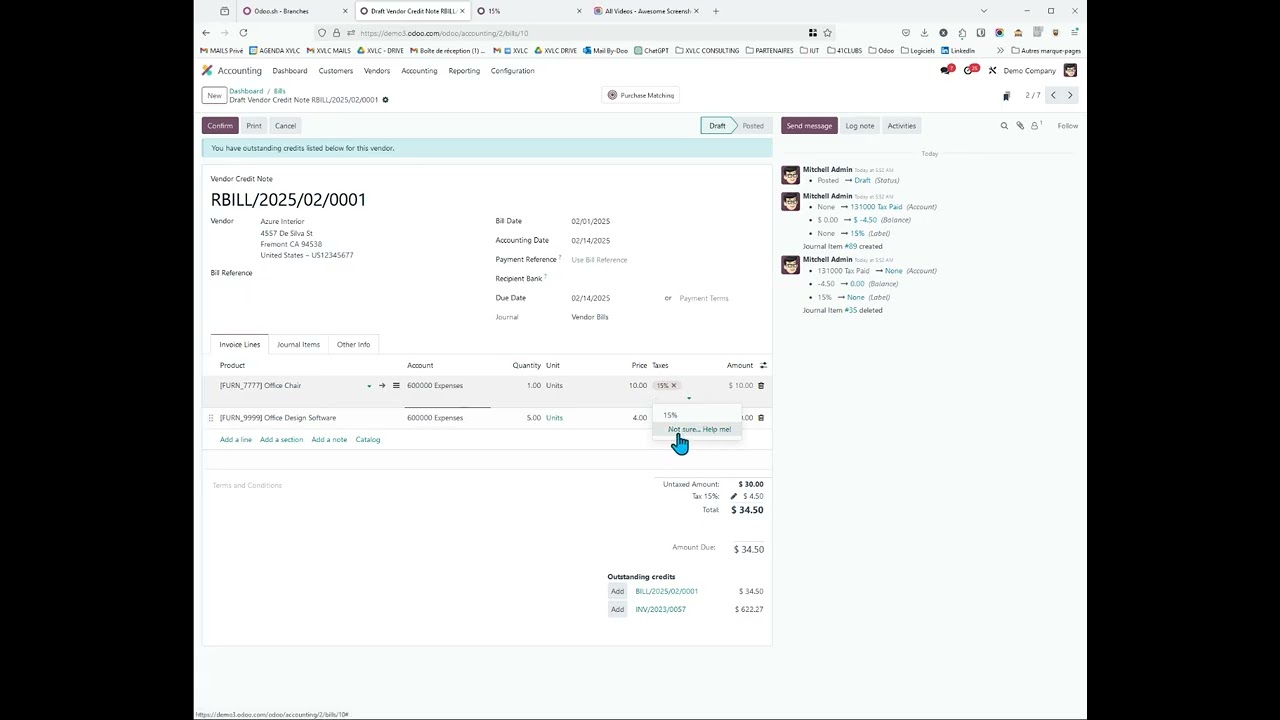Grab the Office Design Software row handle
Viewport: 1280px width, 720px height.
click(210, 418)
